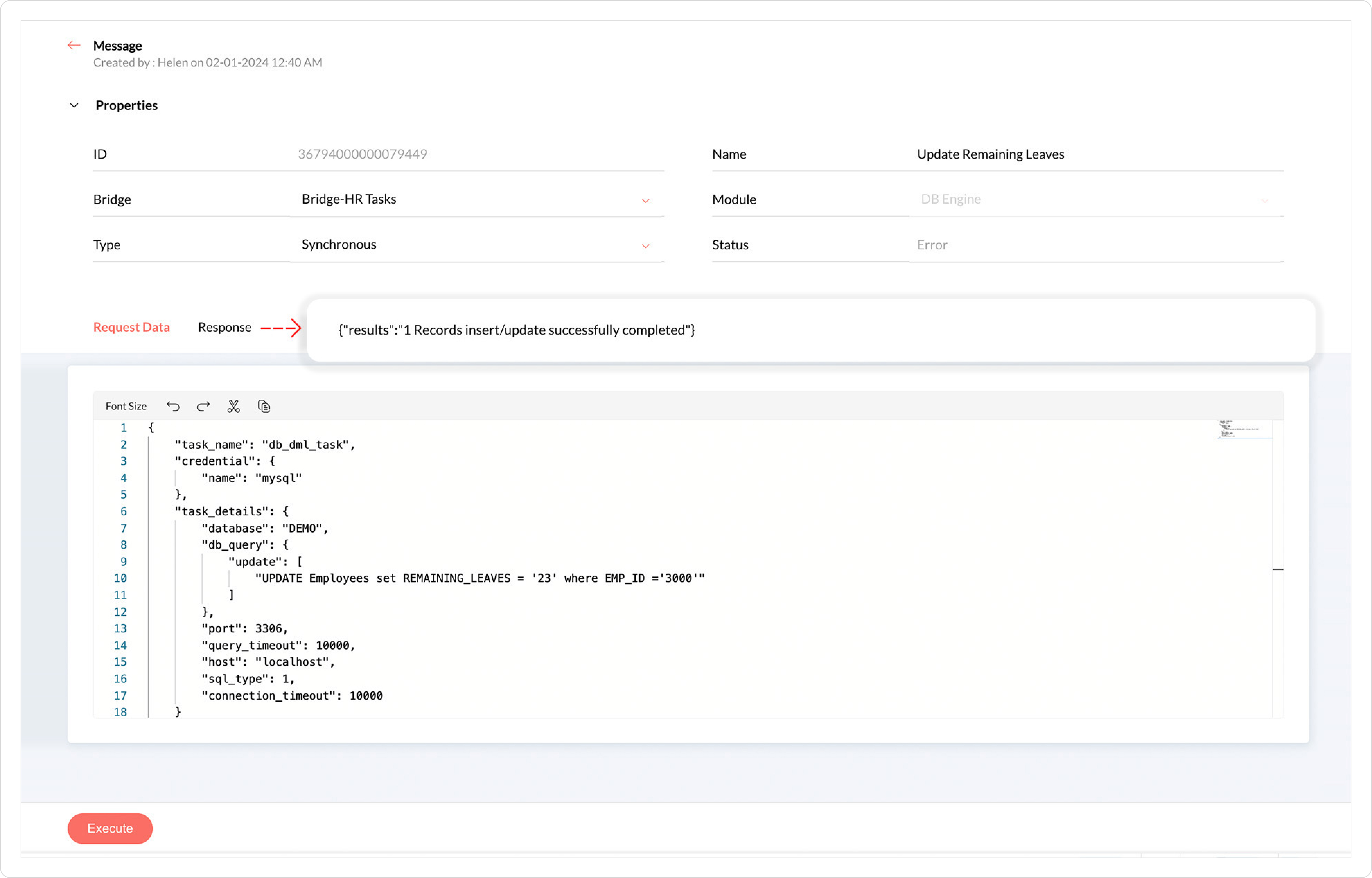Switch to the Request Data tab

click(131, 327)
